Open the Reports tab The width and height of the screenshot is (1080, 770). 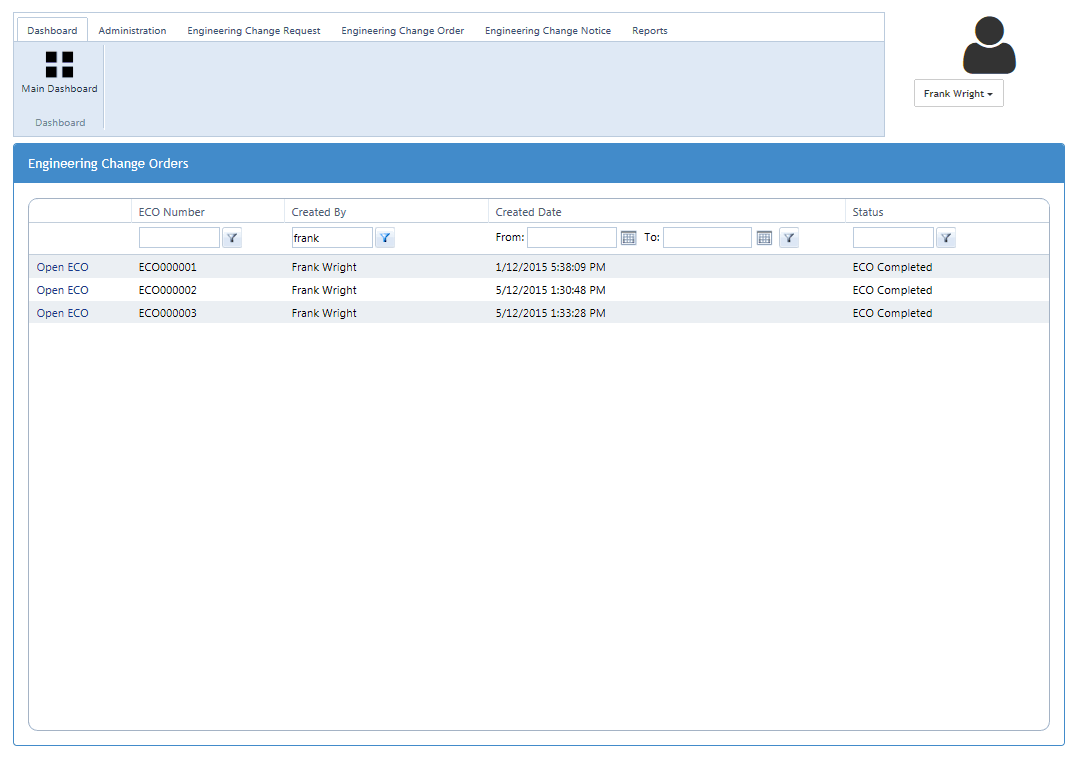click(650, 30)
